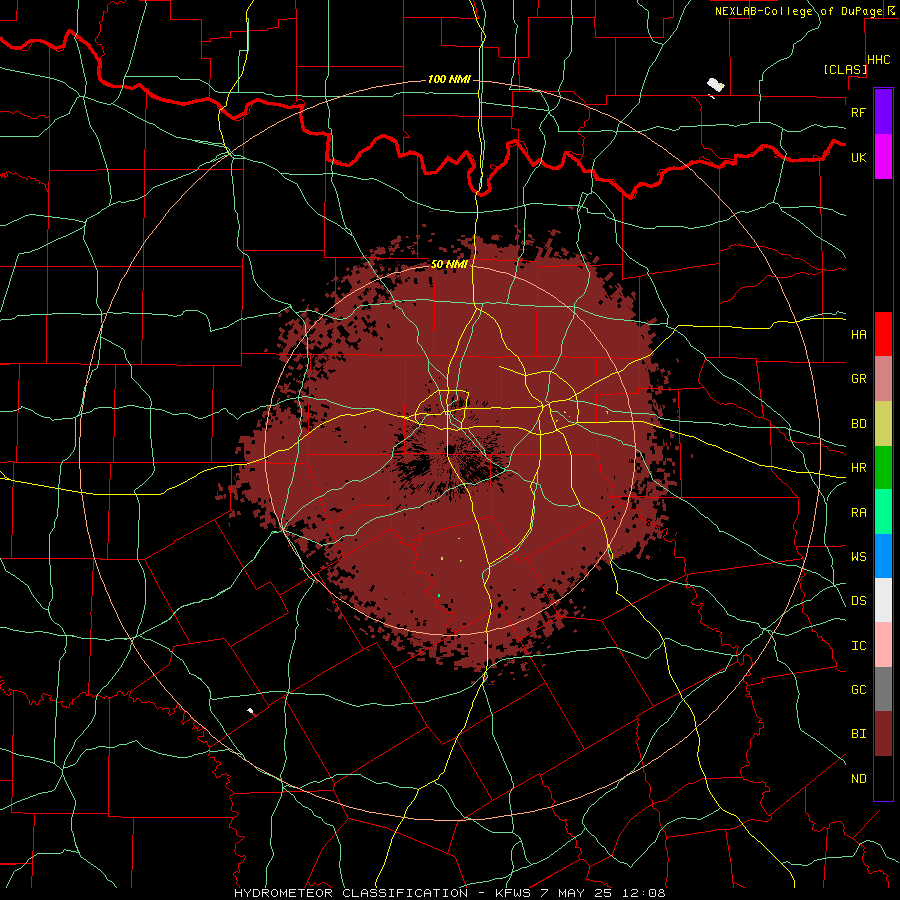Click the UK legend label
The height and width of the screenshot is (900, 900).
pos(858,157)
